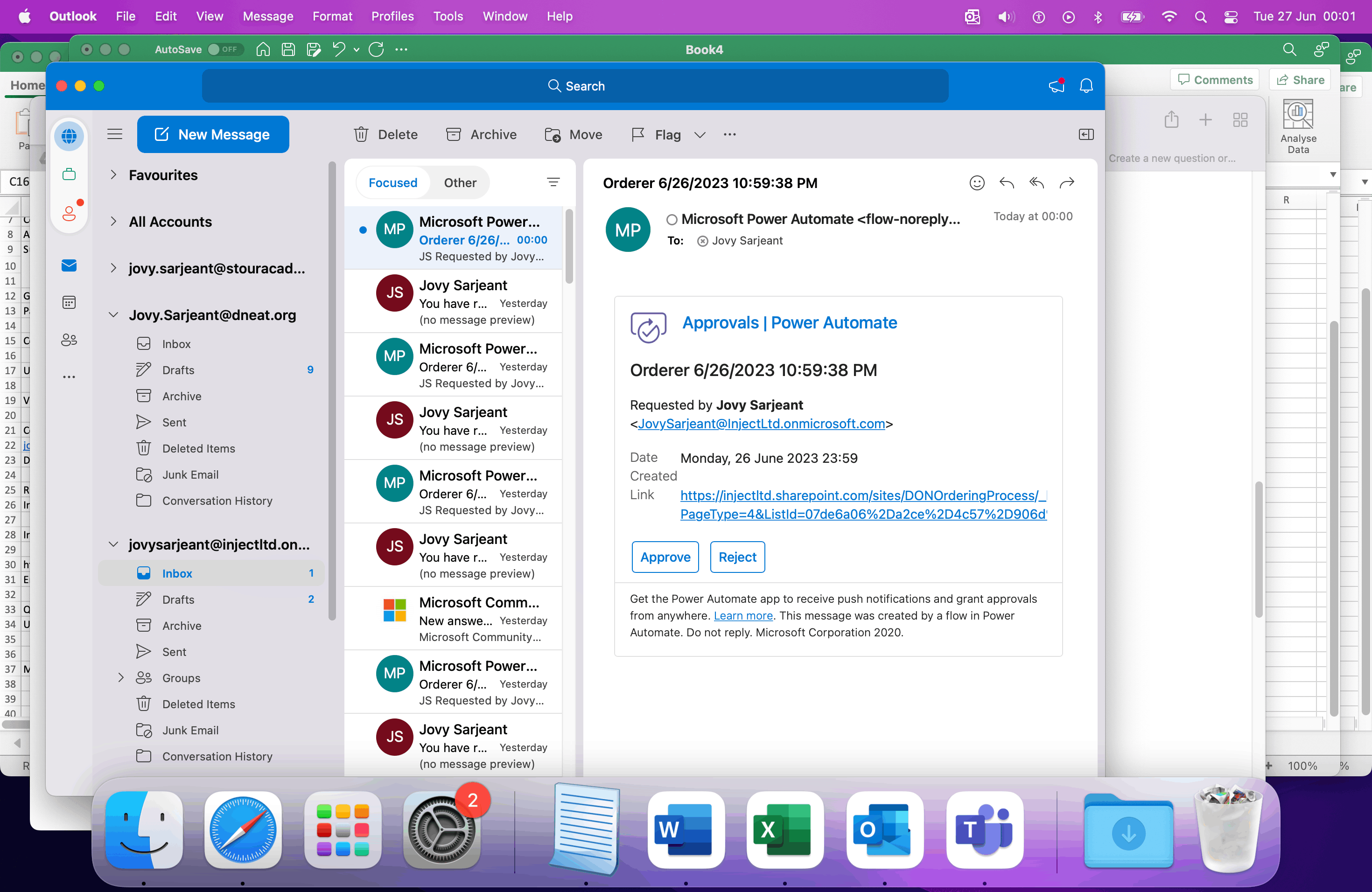Click the filter messages icon

553,183
